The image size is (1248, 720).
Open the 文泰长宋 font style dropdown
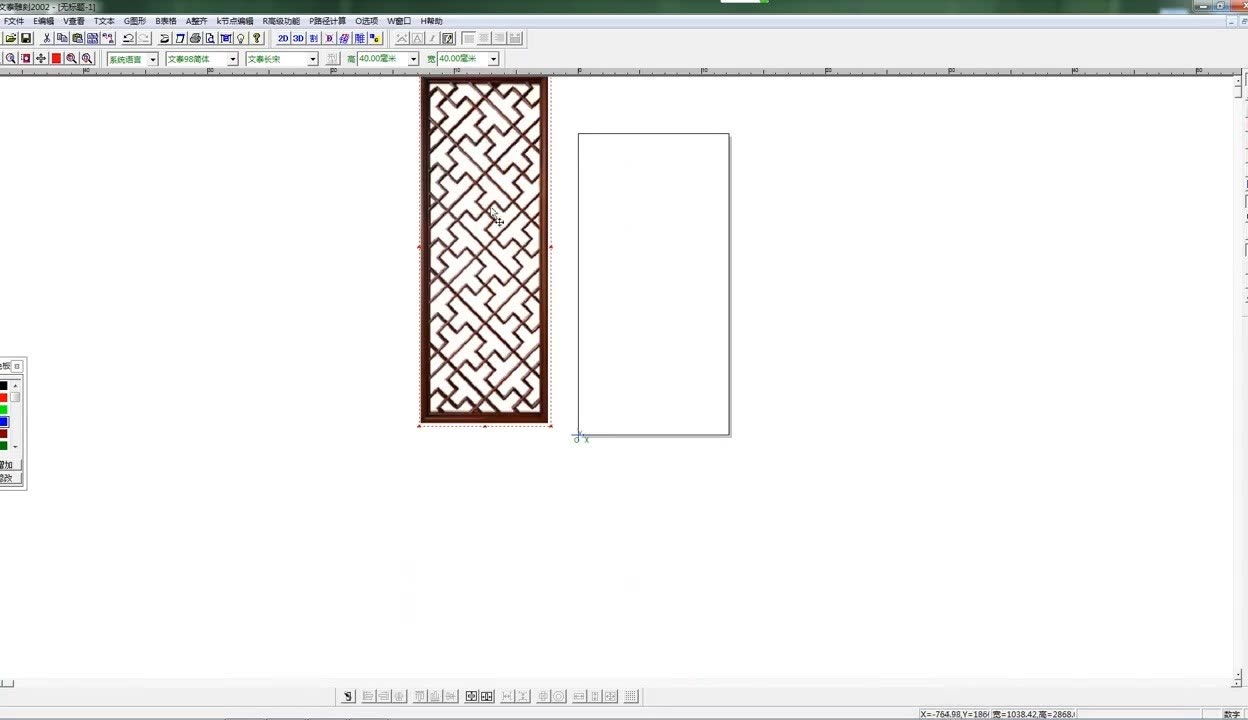[x=312, y=59]
